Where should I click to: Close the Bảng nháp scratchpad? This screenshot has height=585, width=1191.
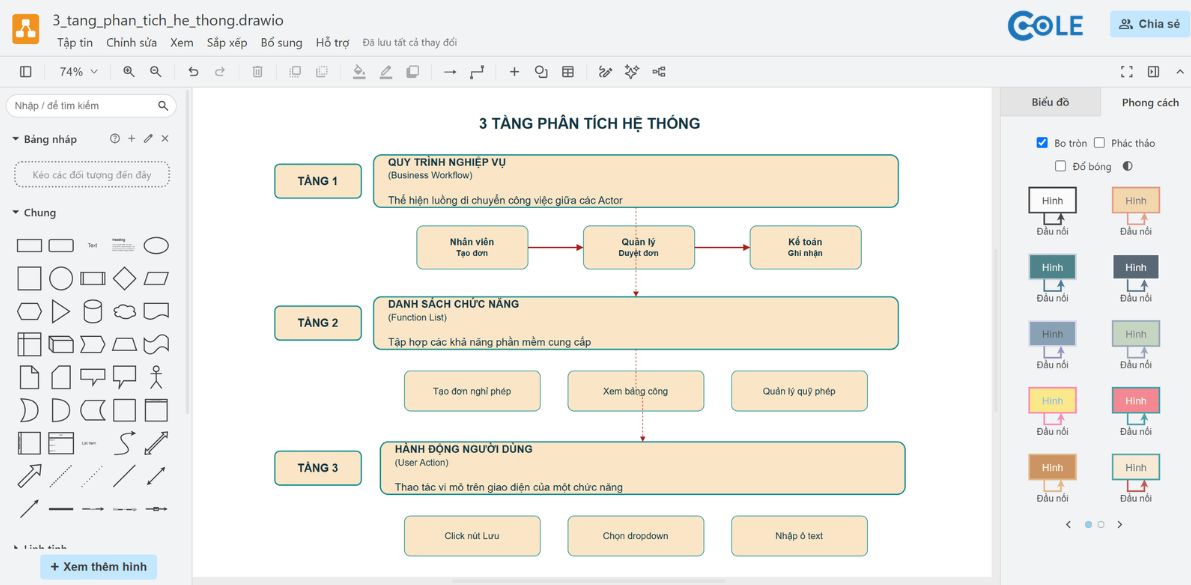pyautogui.click(x=165, y=138)
